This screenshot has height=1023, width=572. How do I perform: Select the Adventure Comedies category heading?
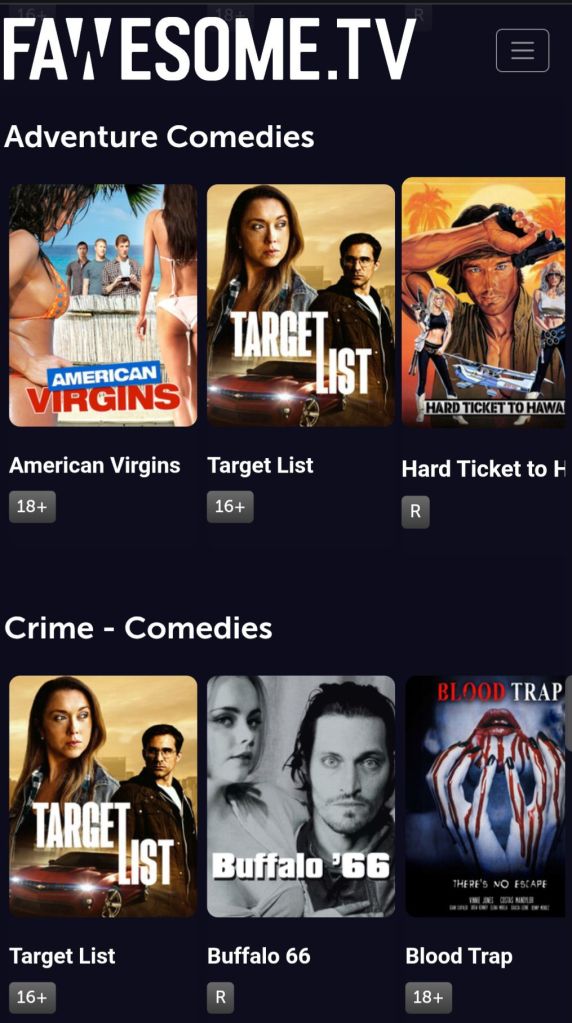[x=159, y=136]
